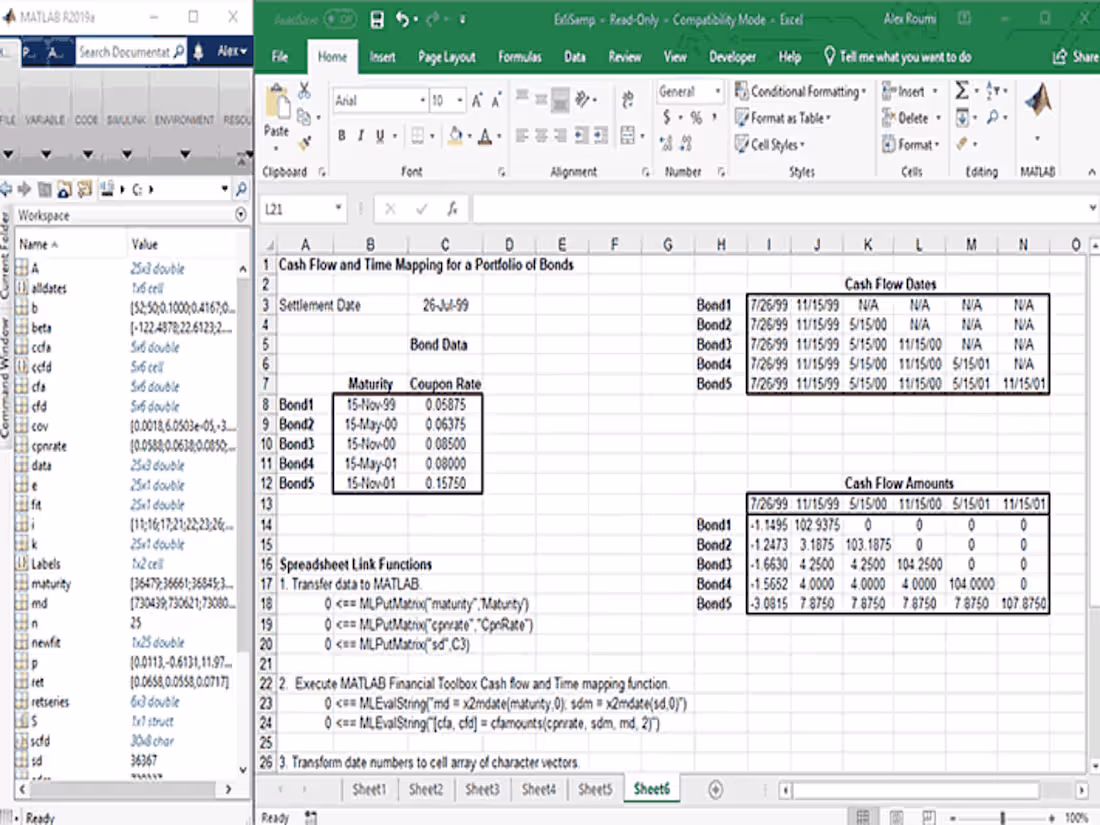Toggle bold formatting

click(342, 135)
